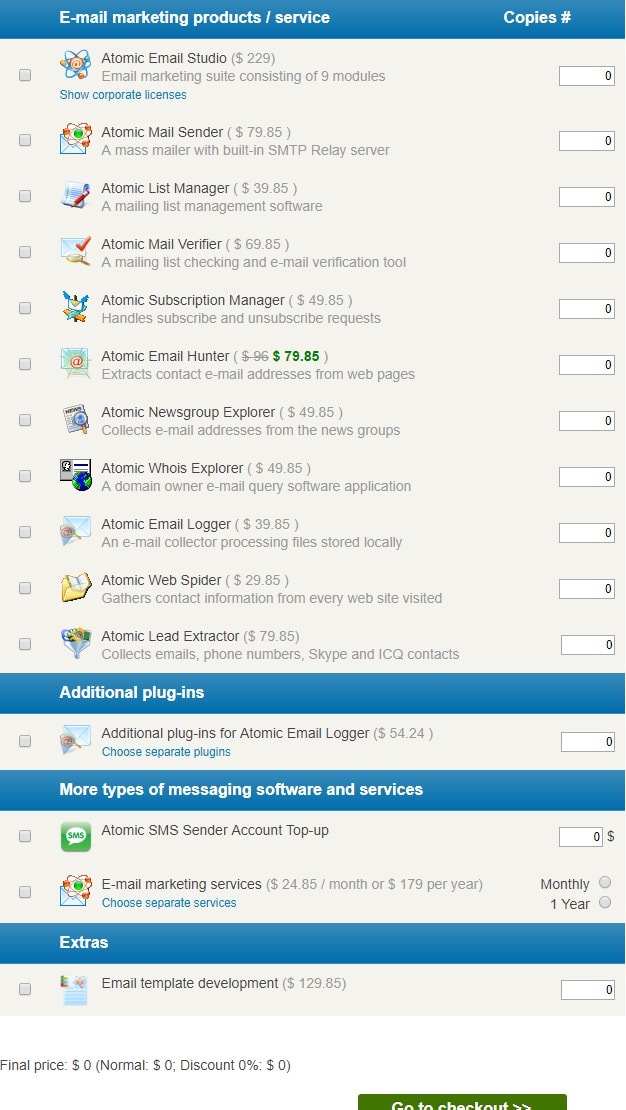Check the Atomic Email Studio checkbox
This screenshot has height=1110, width=626.
25,75
